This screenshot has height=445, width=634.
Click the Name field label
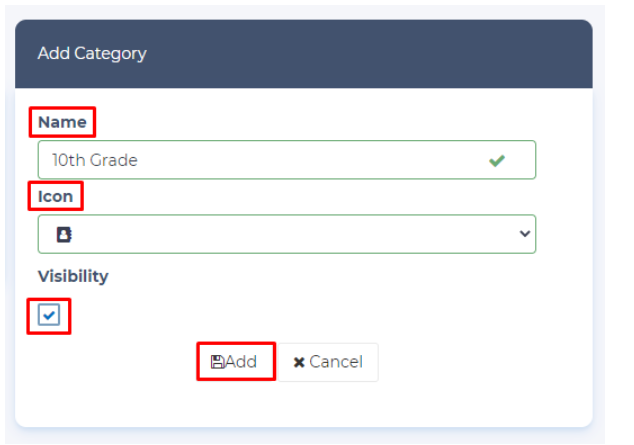pyautogui.click(x=61, y=123)
